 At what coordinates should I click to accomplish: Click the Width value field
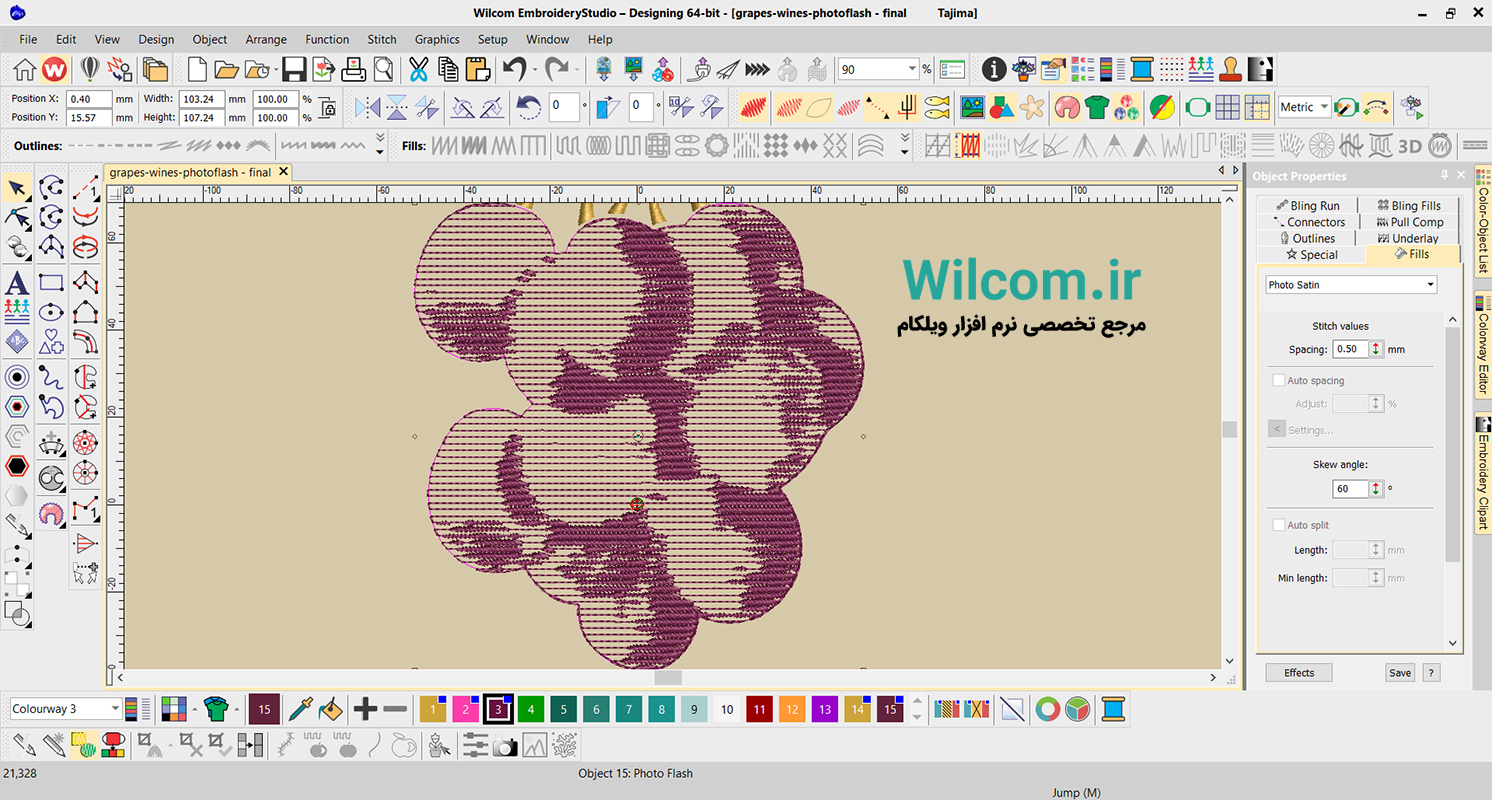pyautogui.click(x=201, y=99)
